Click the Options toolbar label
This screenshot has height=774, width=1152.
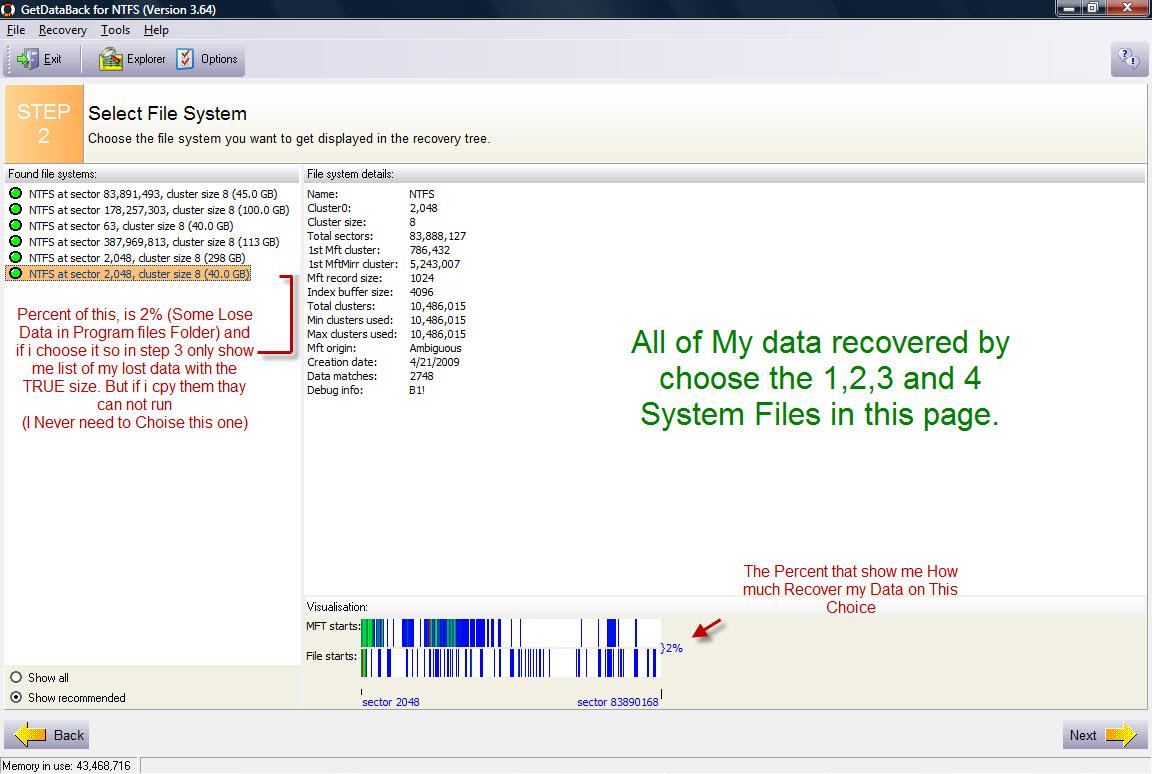[219, 59]
